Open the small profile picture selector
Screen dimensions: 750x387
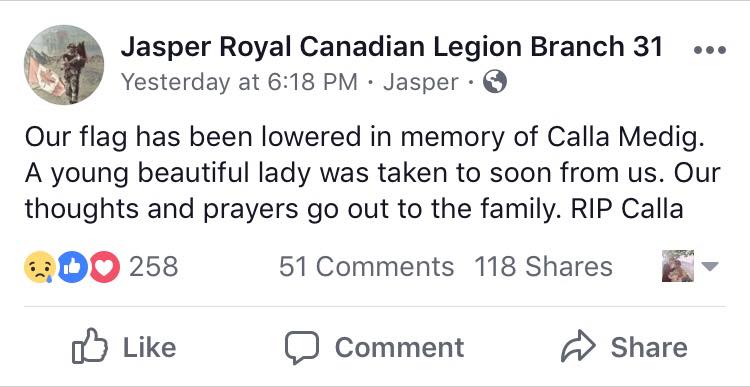(678, 266)
